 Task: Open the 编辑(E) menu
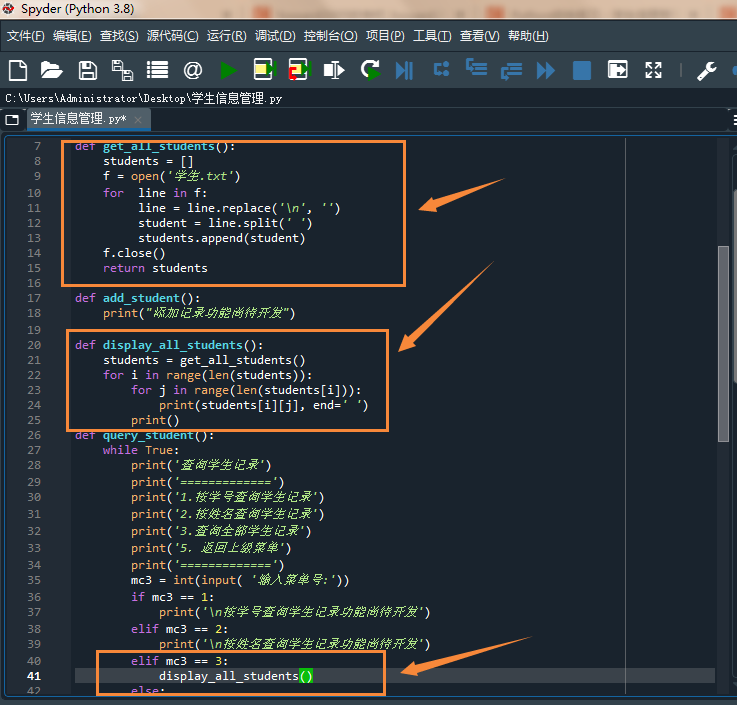point(72,36)
